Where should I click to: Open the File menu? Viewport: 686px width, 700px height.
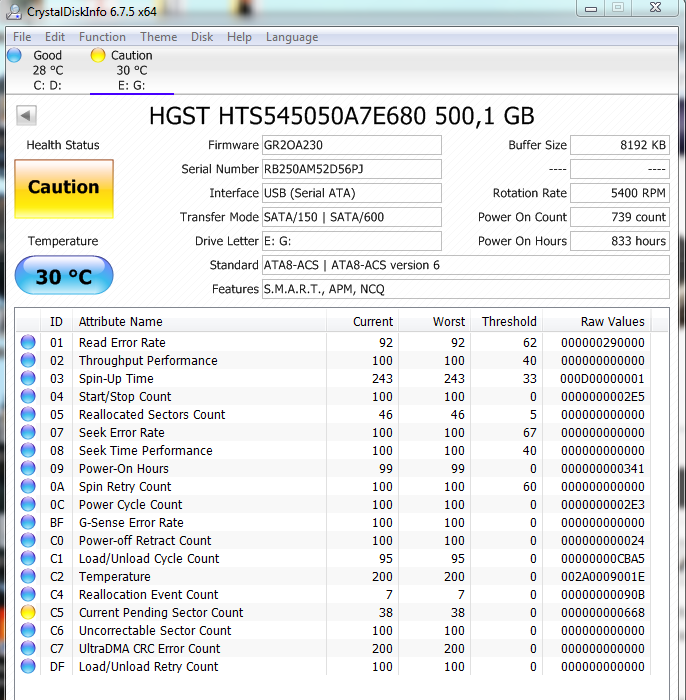pyautogui.click(x=22, y=37)
